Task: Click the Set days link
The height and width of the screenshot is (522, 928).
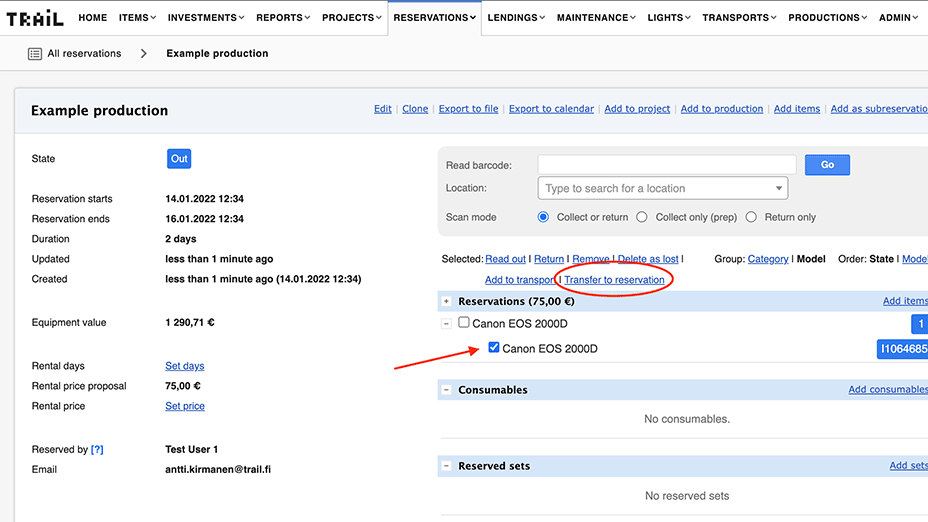Action: [185, 366]
